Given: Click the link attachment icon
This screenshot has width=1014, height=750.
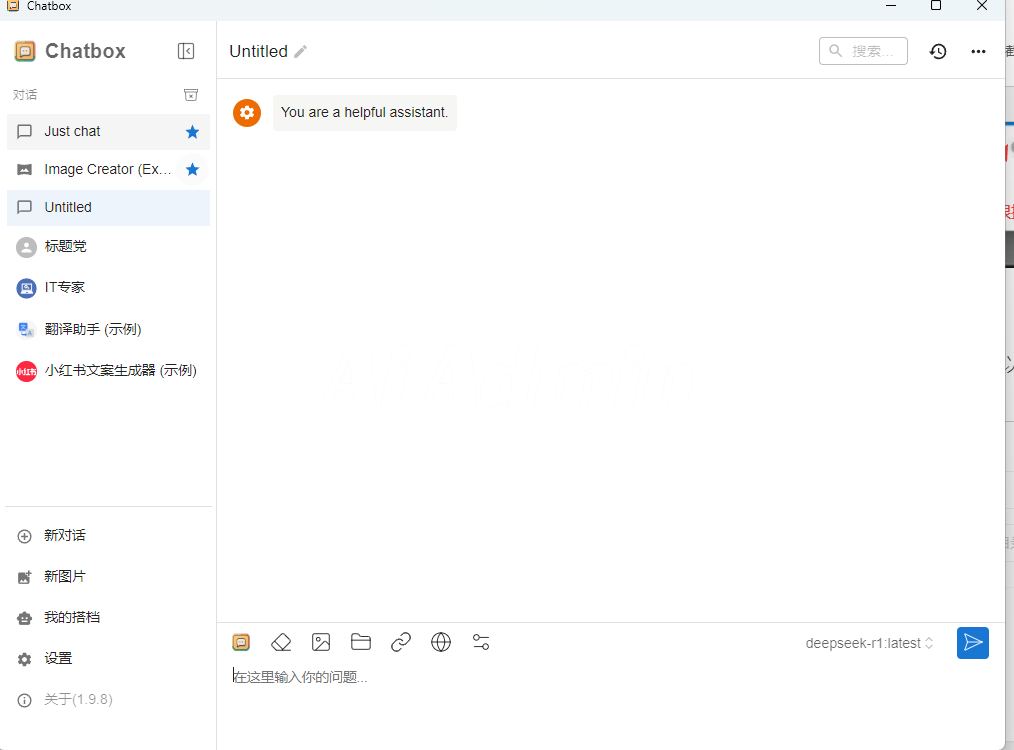Looking at the screenshot, I should coord(401,642).
